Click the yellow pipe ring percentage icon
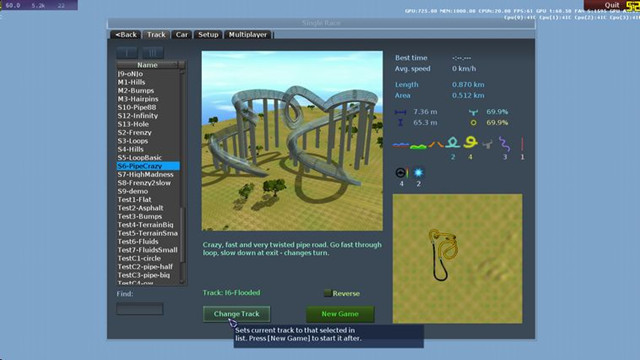The width and height of the screenshot is (640, 360). click(473, 122)
